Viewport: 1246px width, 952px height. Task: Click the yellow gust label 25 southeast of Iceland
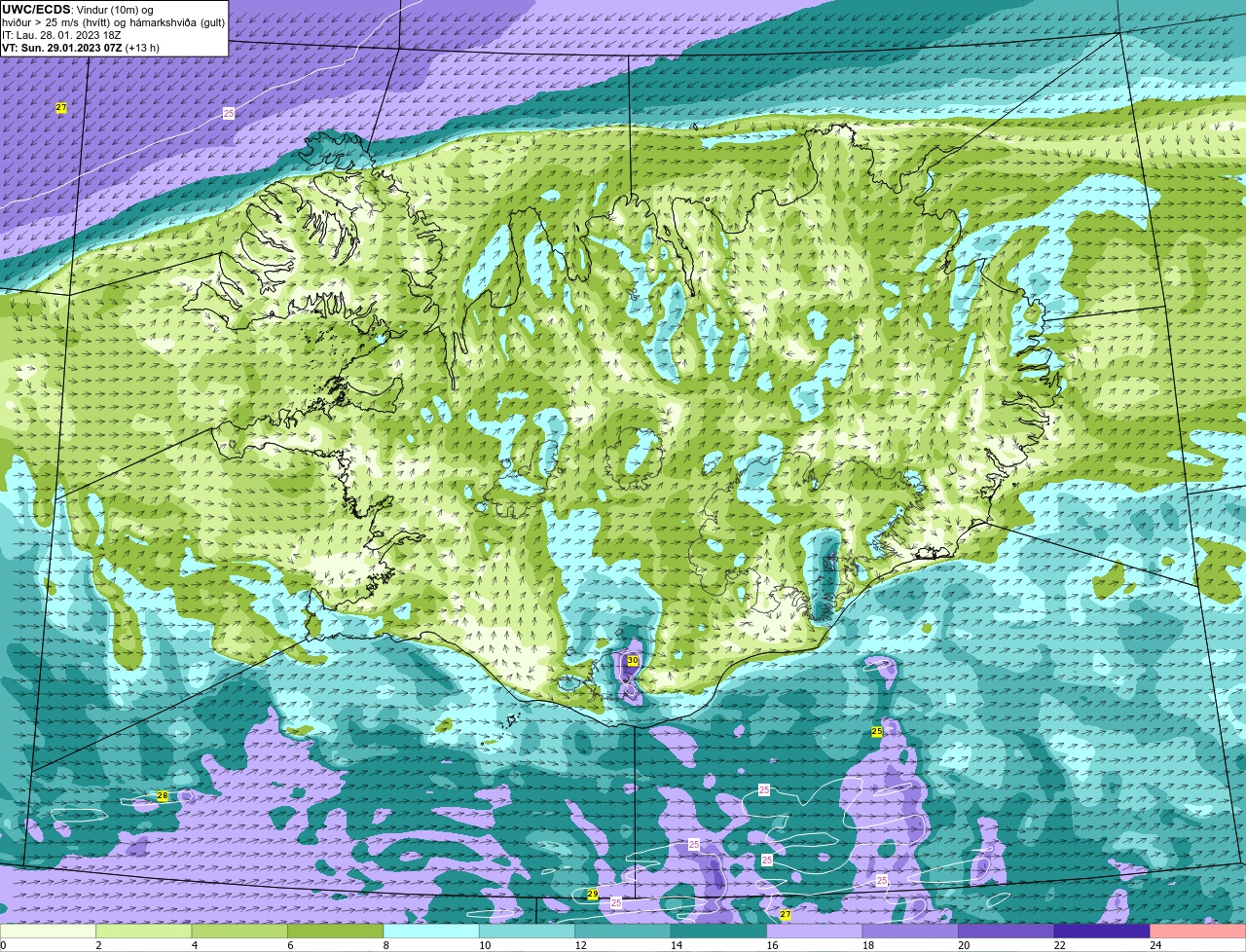click(x=877, y=731)
